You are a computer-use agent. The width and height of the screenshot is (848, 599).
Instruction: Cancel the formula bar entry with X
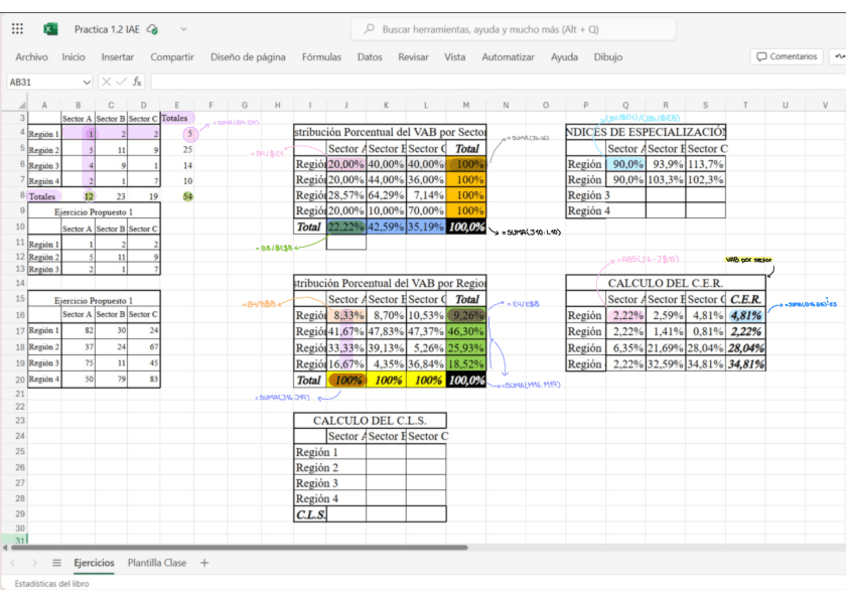pos(108,82)
